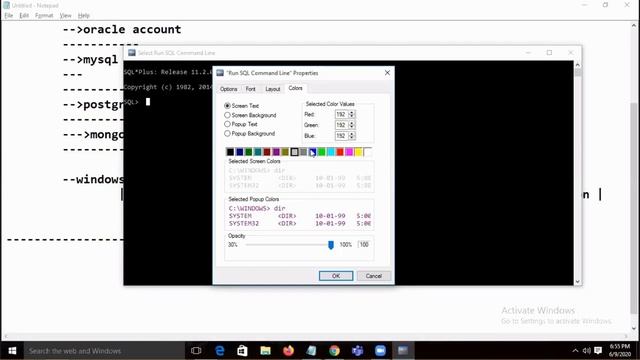Click the Red color value field
This screenshot has width=640, height=360.
click(341, 114)
